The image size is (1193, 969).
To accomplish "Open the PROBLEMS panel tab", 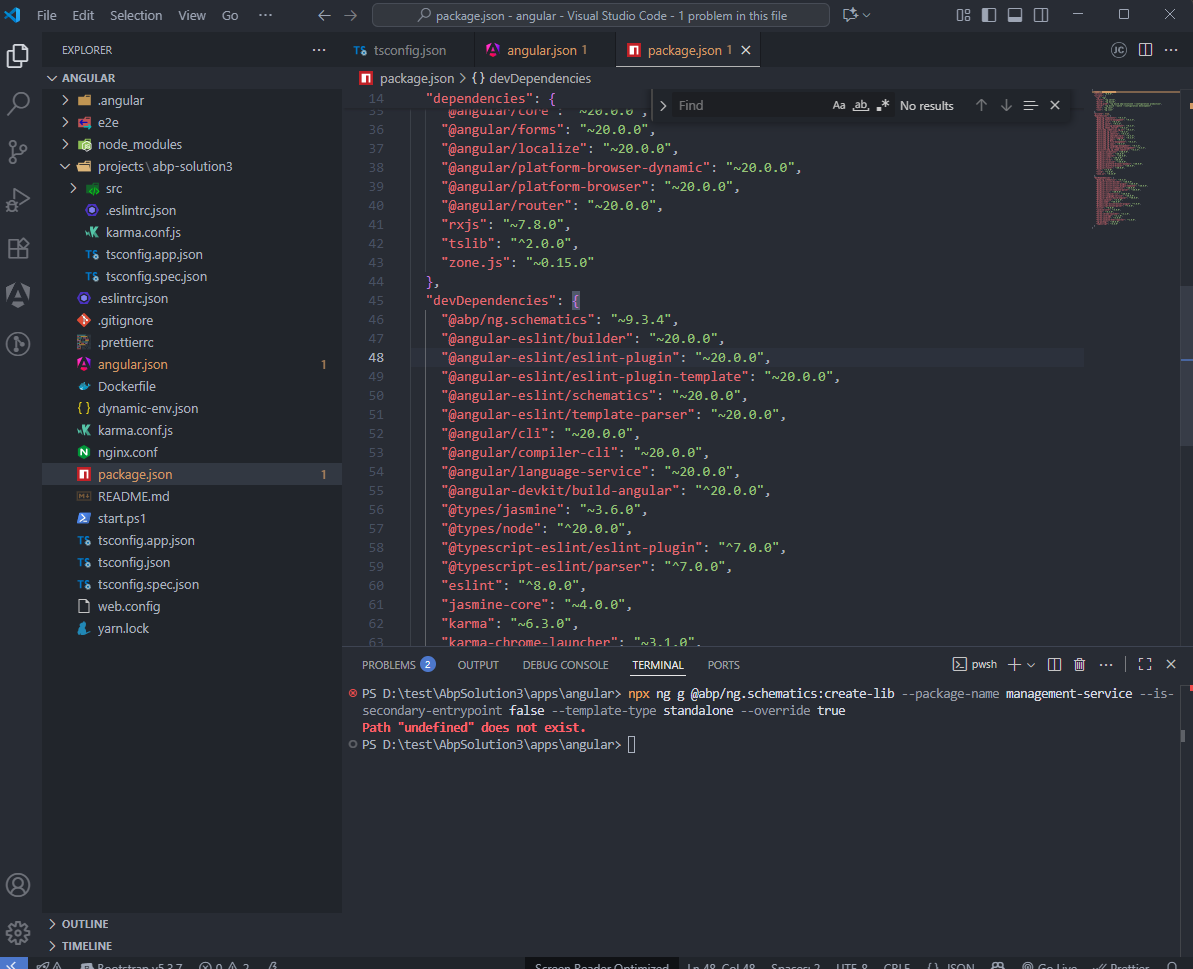I will pyautogui.click(x=389, y=665).
